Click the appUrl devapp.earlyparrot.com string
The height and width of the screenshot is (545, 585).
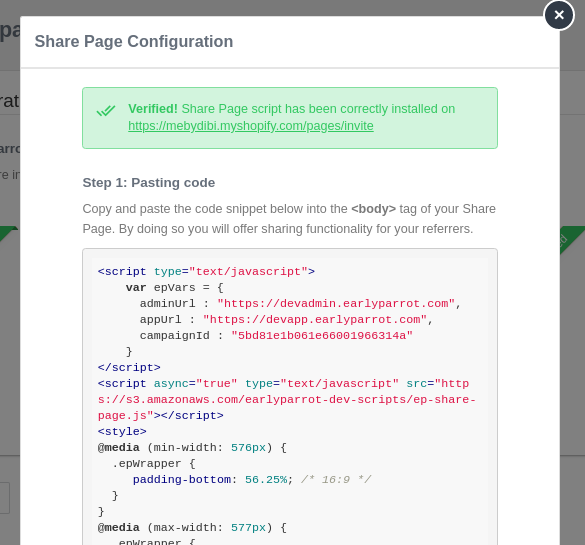pyautogui.click(x=315, y=320)
